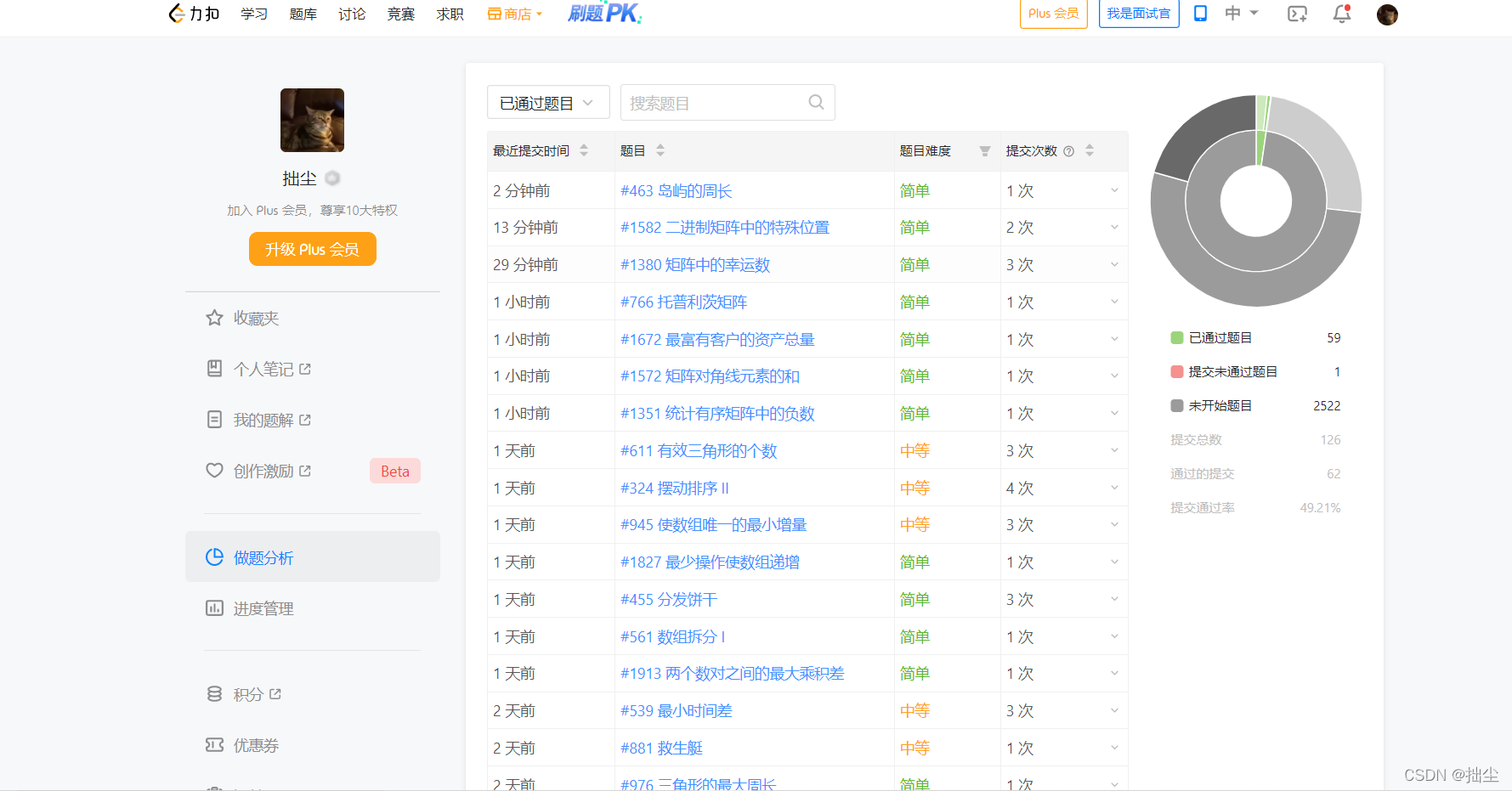
Task: Open the 题目难度 filter icon
Action: pyautogui.click(x=984, y=151)
